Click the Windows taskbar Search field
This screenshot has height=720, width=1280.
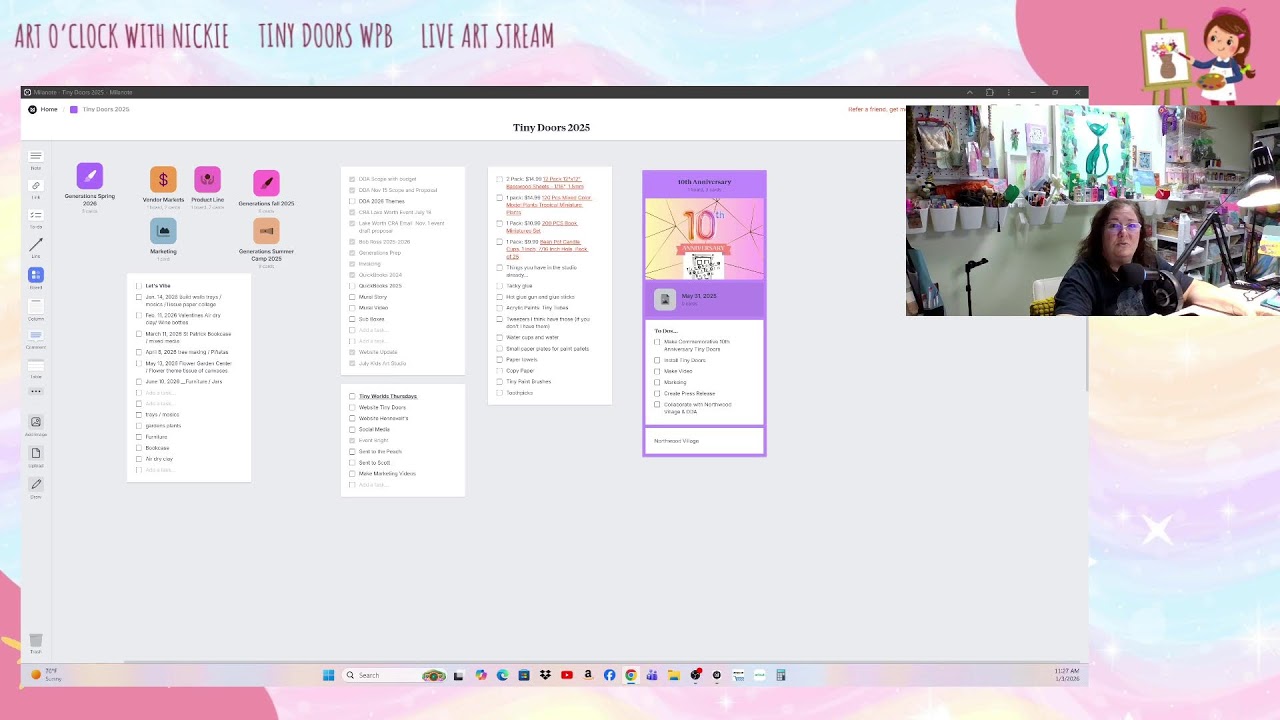(x=394, y=675)
